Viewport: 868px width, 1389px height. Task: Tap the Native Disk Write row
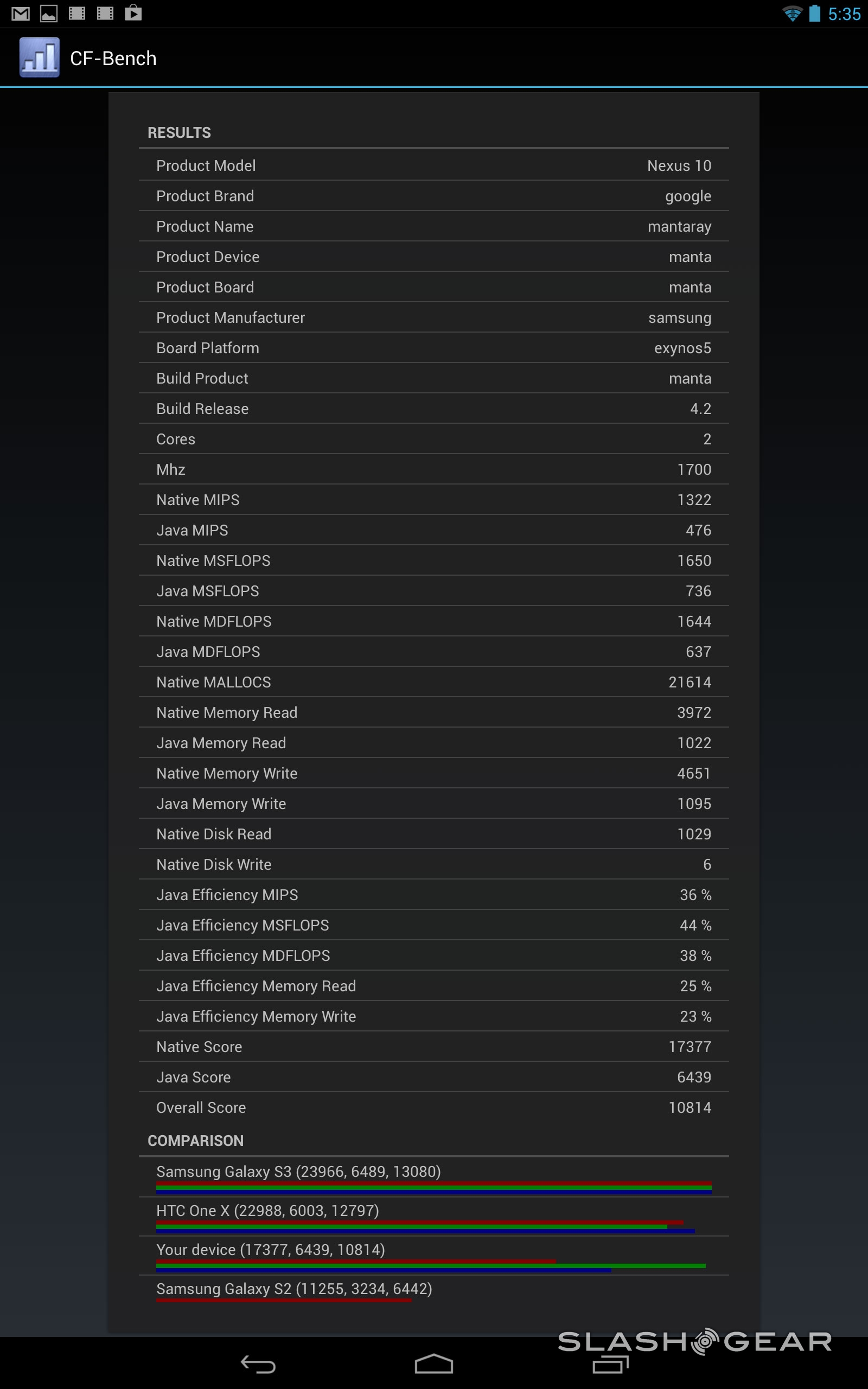pyautogui.click(x=433, y=864)
